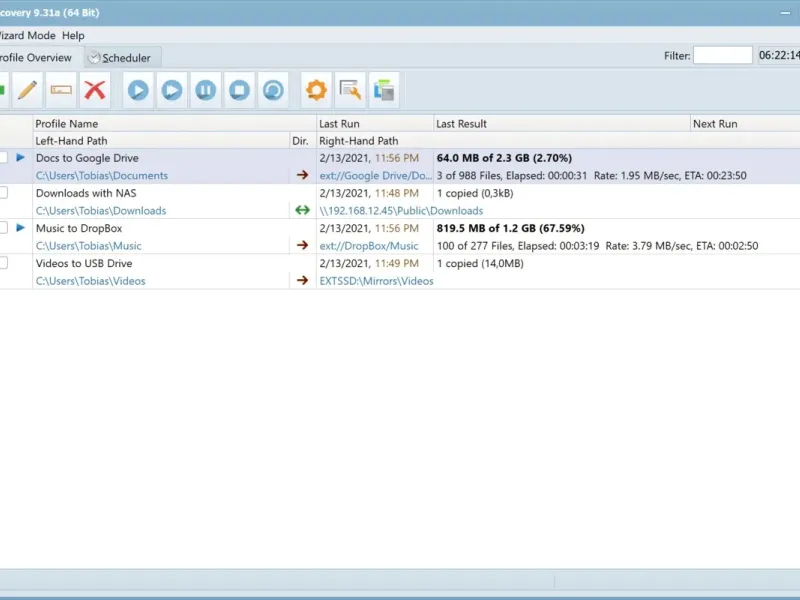800x600 pixels.
Task: Open program settings via orange gear icon
Action: coord(316,91)
